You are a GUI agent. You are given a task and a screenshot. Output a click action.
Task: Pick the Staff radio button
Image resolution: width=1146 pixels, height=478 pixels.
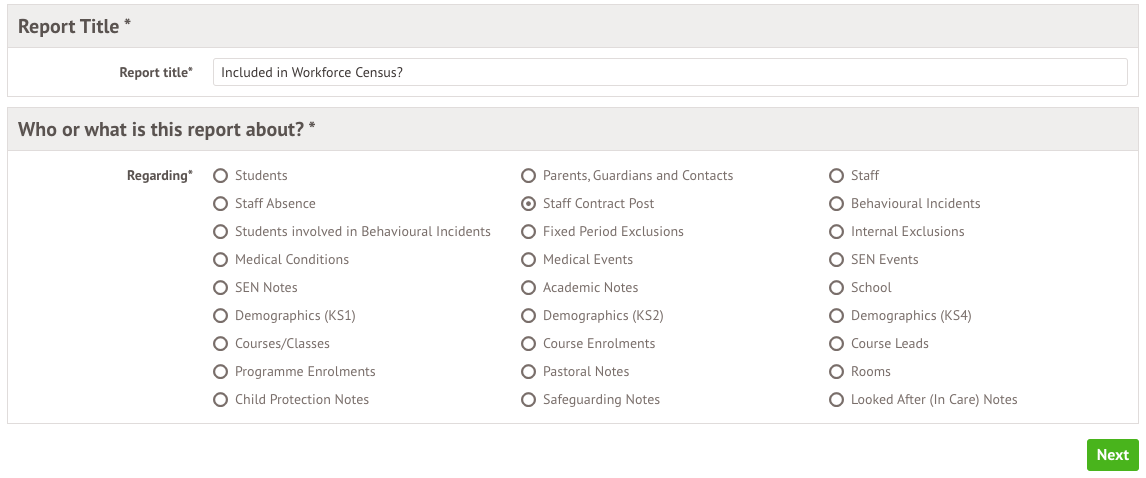(837, 176)
